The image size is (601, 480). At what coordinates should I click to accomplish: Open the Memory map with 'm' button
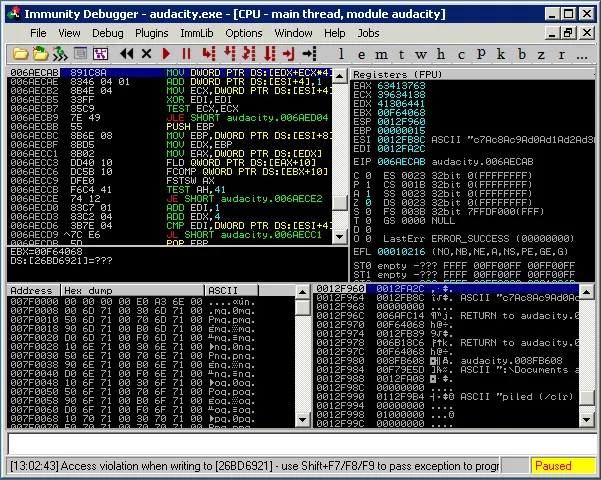tap(381, 53)
